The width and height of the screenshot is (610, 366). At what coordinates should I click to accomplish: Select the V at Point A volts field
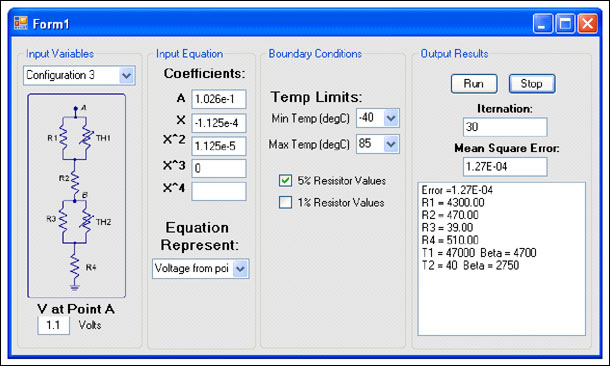[54, 325]
